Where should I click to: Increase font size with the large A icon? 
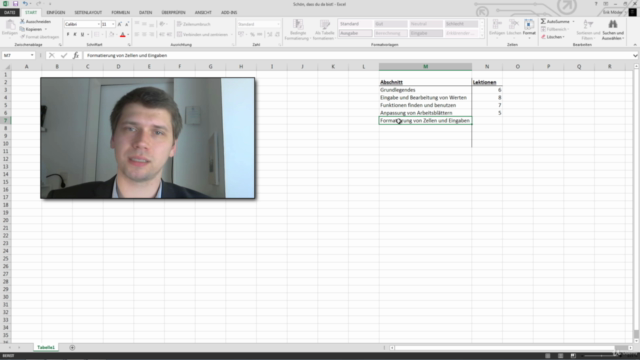120,24
